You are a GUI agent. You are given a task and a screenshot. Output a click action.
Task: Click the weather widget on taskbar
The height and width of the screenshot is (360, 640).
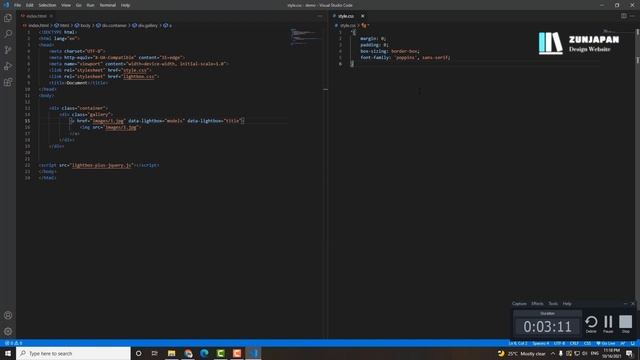[x=522, y=353]
